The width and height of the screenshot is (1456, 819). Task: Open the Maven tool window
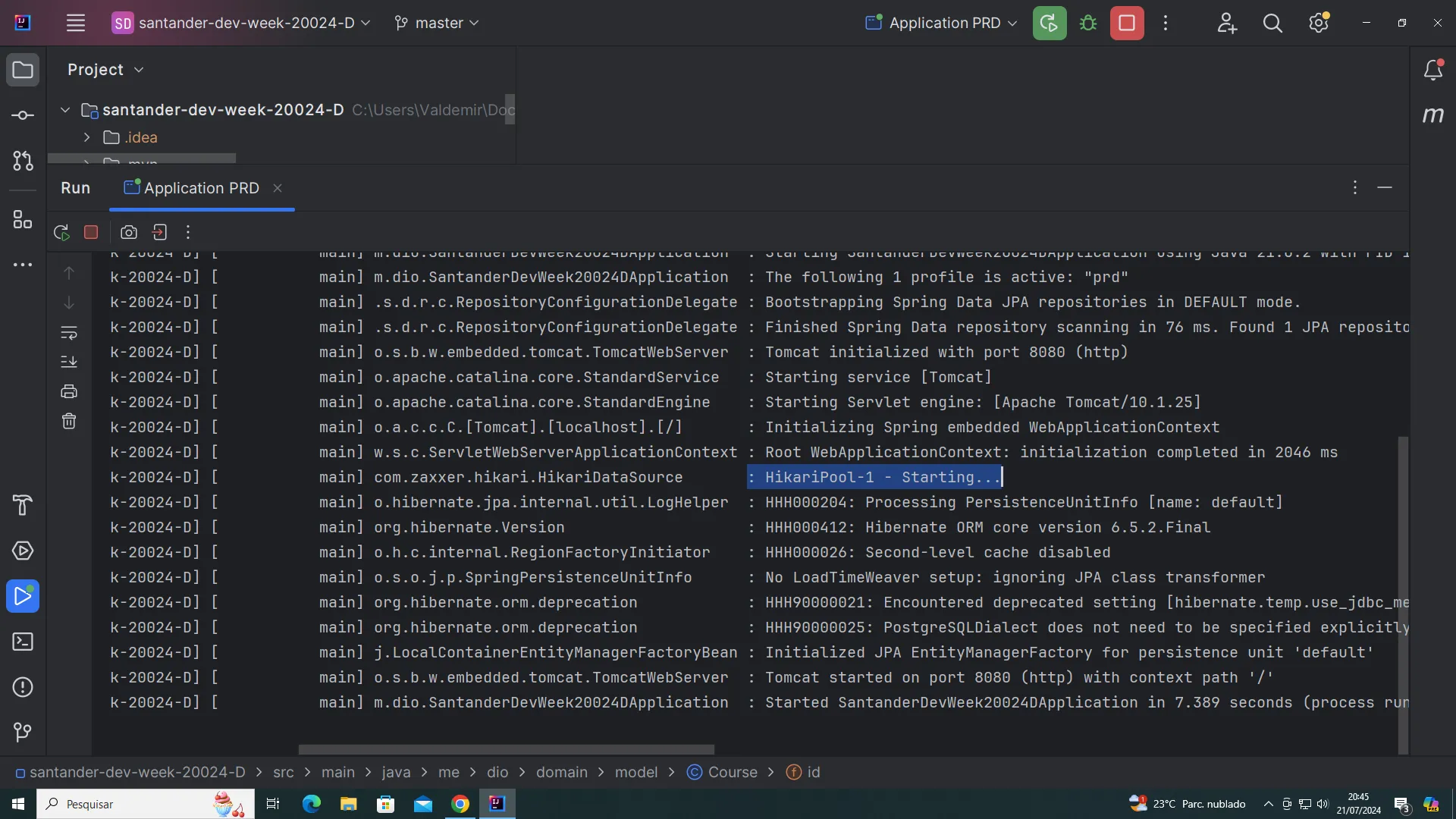click(1432, 115)
